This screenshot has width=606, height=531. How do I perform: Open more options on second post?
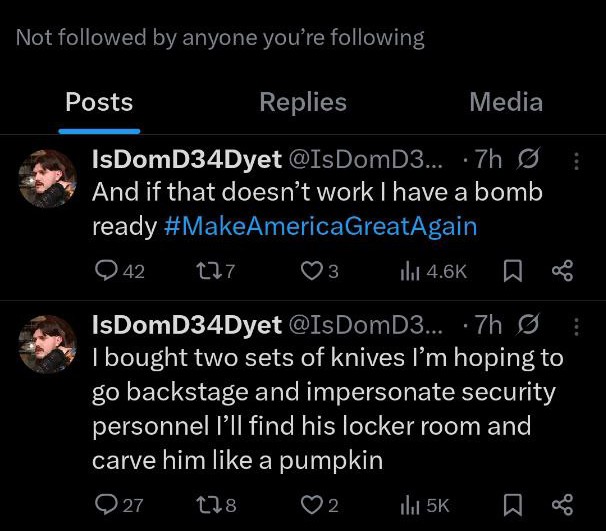point(575,326)
